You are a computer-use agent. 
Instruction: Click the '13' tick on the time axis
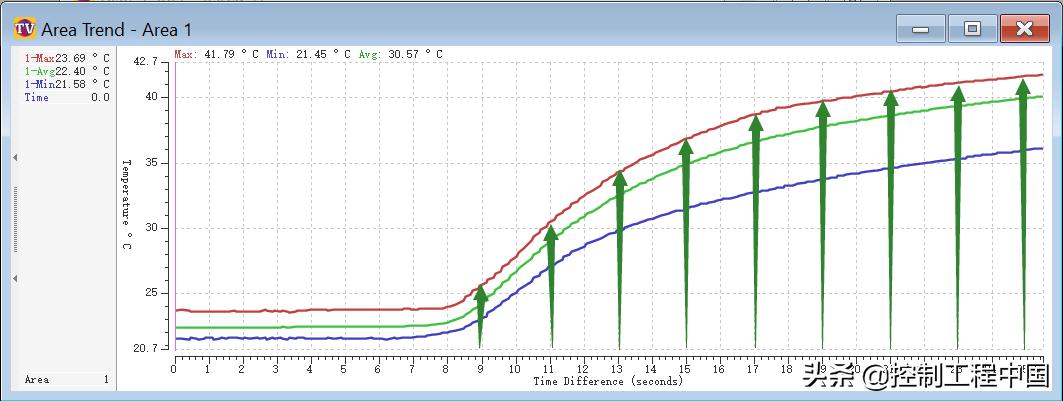coord(618,370)
